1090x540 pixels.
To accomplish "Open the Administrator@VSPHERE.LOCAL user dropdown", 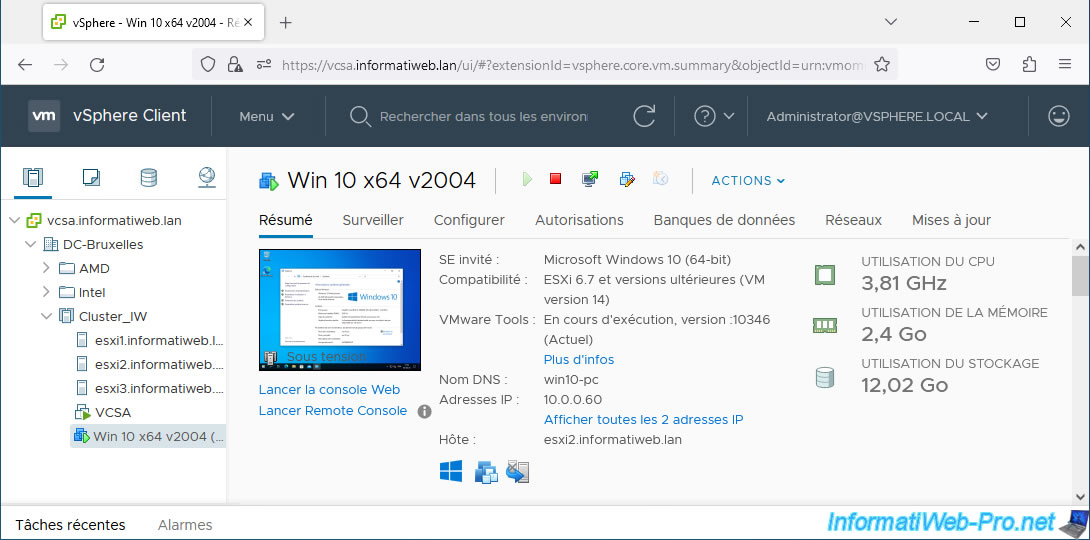I will (x=876, y=116).
